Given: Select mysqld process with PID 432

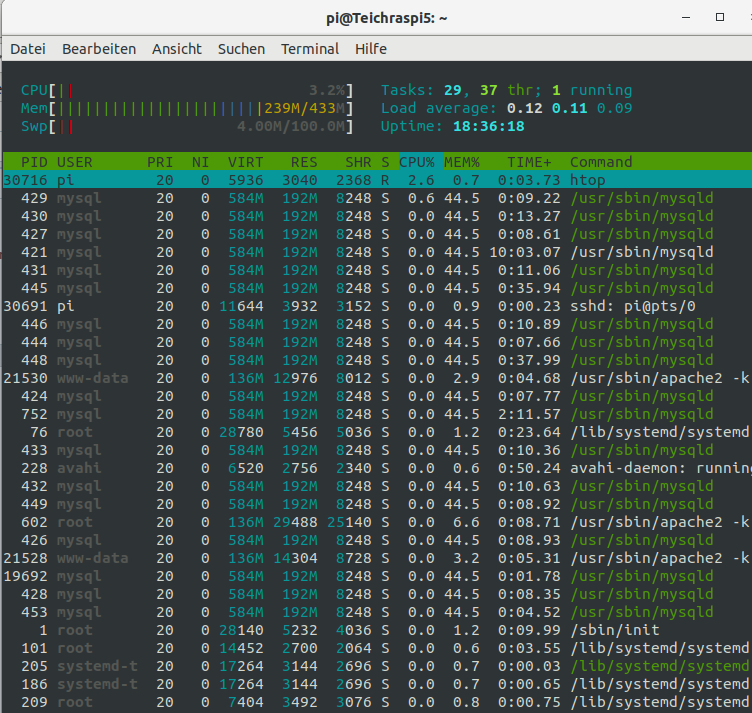Looking at the screenshot, I should pyautogui.click(x=377, y=486).
